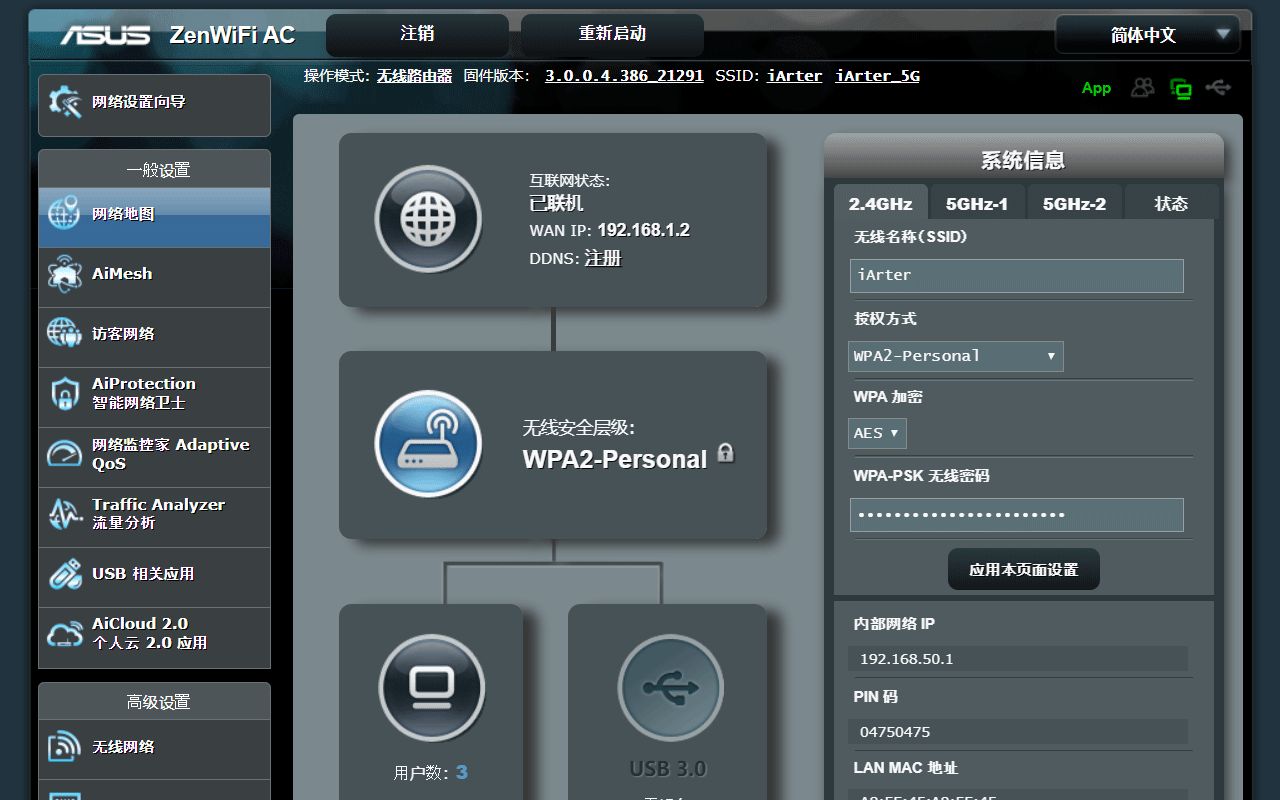Click the WPA2-Personal security level text
Viewport: 1280px width, 800px height.
pyautogui.click(x=615, y=459)
